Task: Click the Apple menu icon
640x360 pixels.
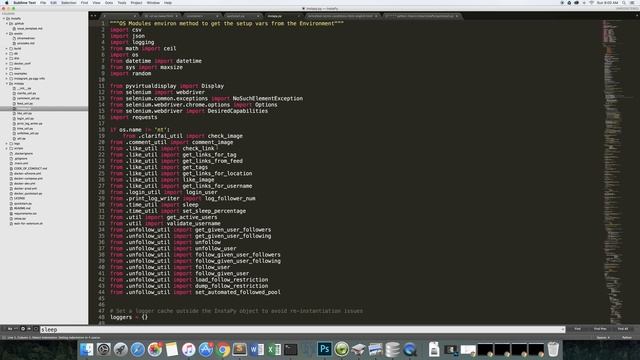Action: coord(6,2)
